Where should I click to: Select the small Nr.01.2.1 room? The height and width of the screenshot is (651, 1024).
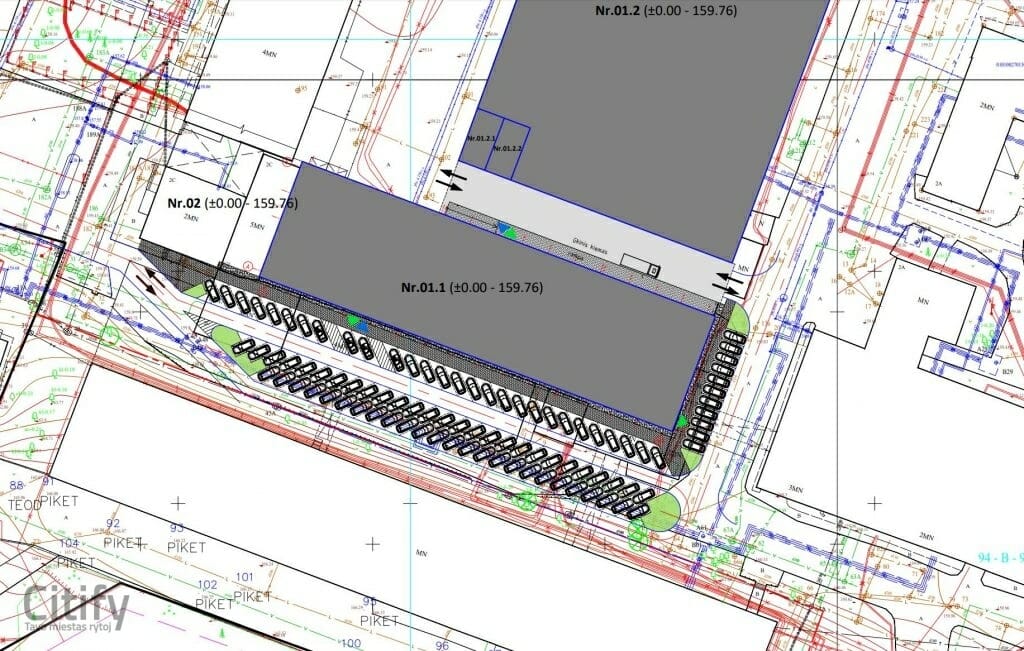click(482, 138)
